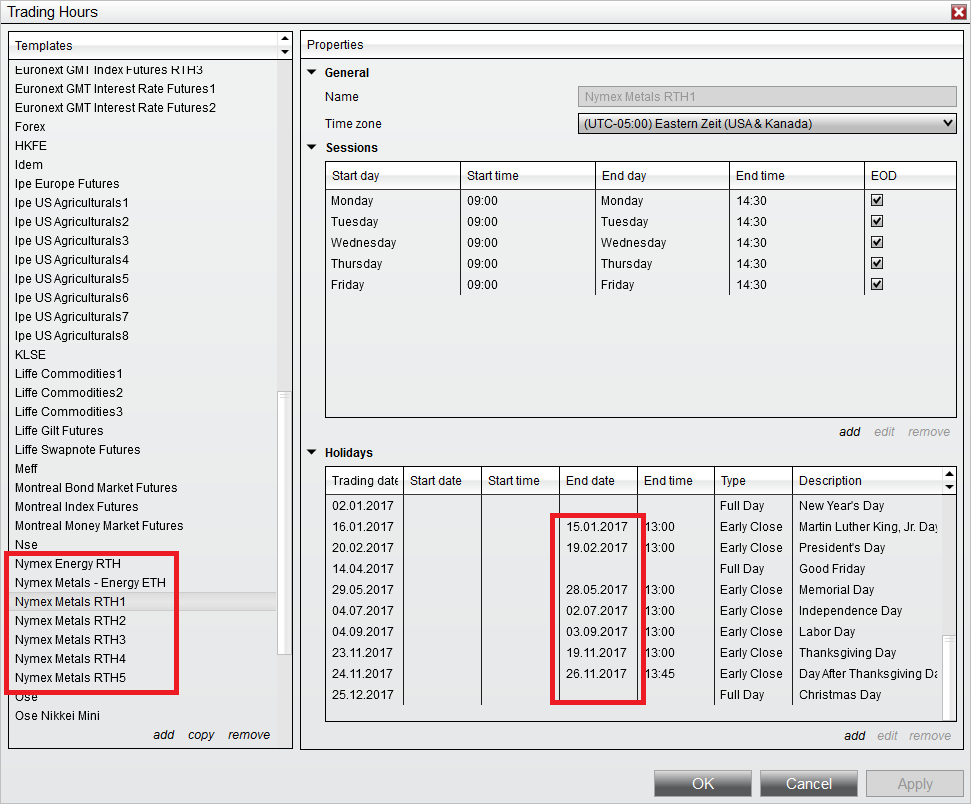Select Ipe US Agriculturals1 template
This screenshot has height=804, width=971.
point(72,203)
